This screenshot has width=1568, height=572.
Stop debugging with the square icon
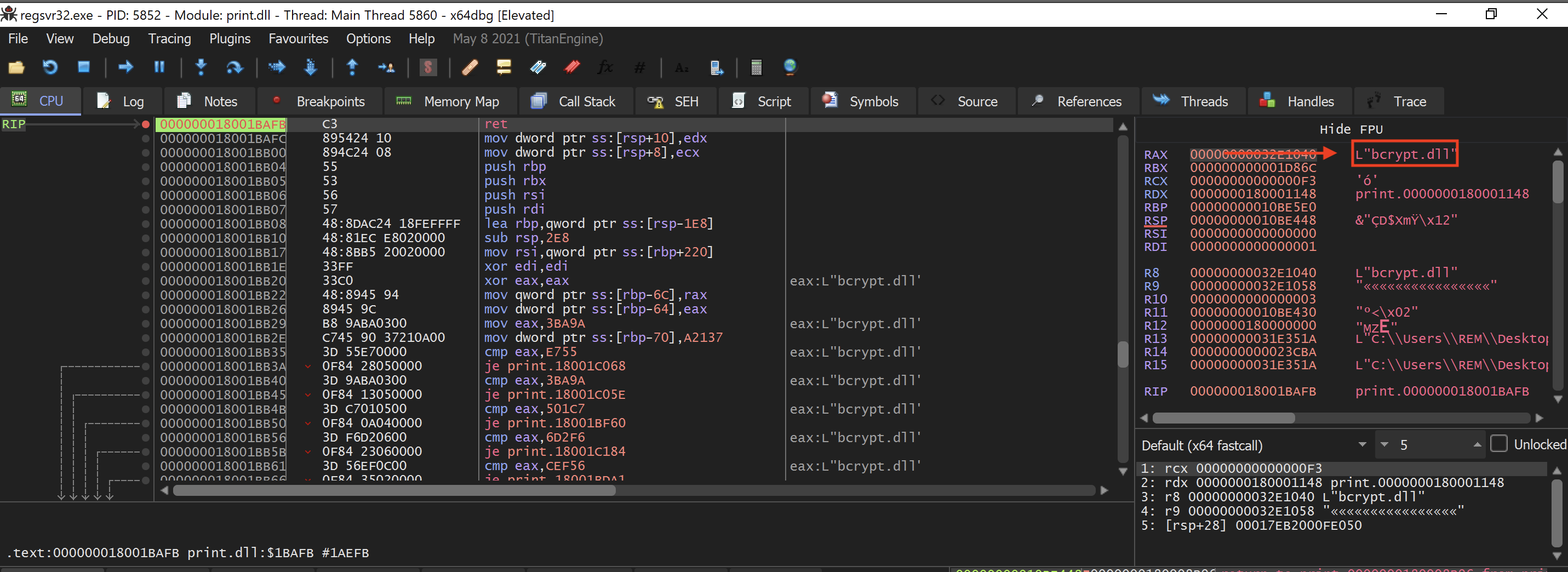click(84, 67)
